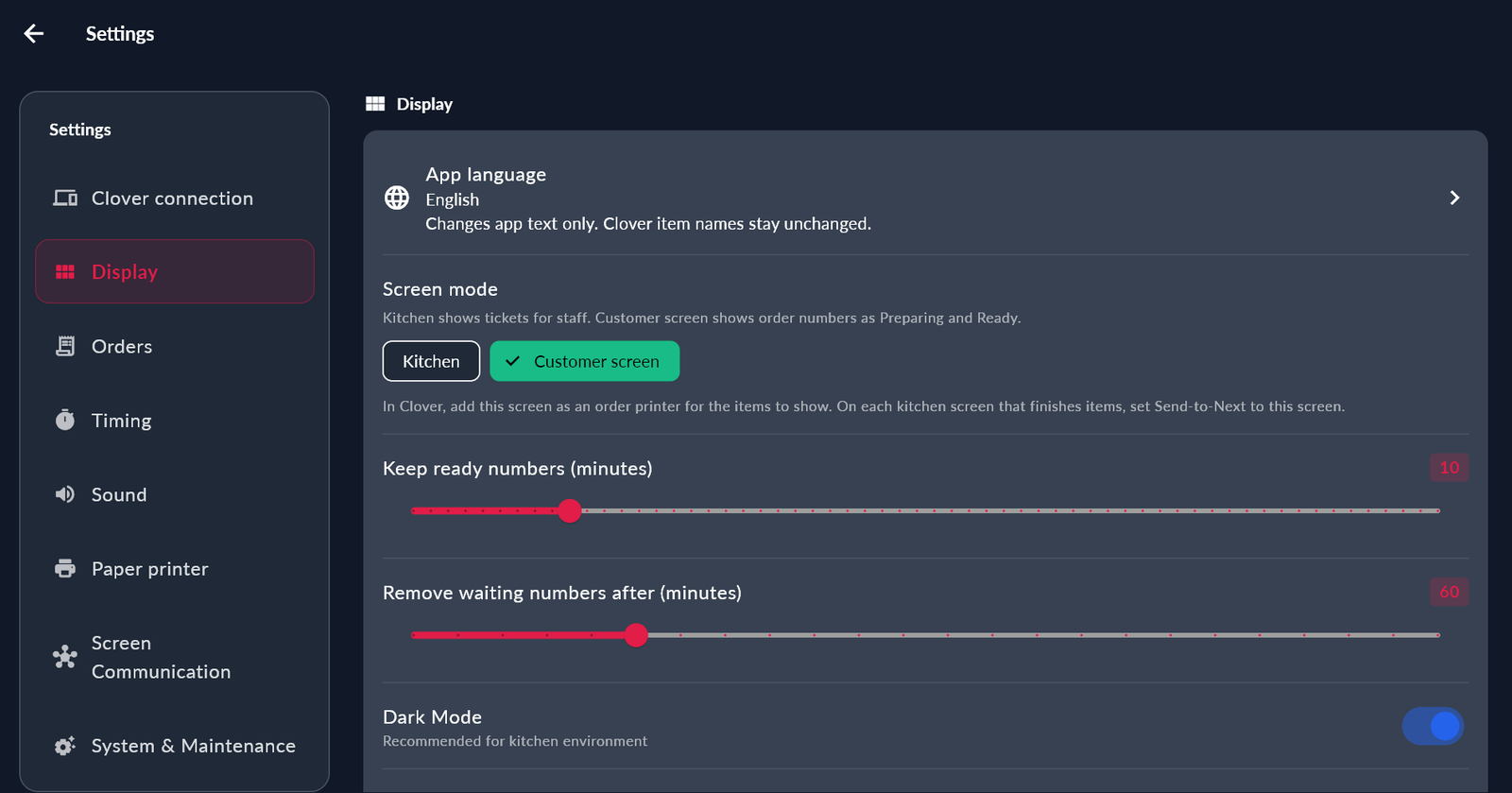Open the App language English row
This screenshot has height=793, width=1512.
tap(925, 198)
